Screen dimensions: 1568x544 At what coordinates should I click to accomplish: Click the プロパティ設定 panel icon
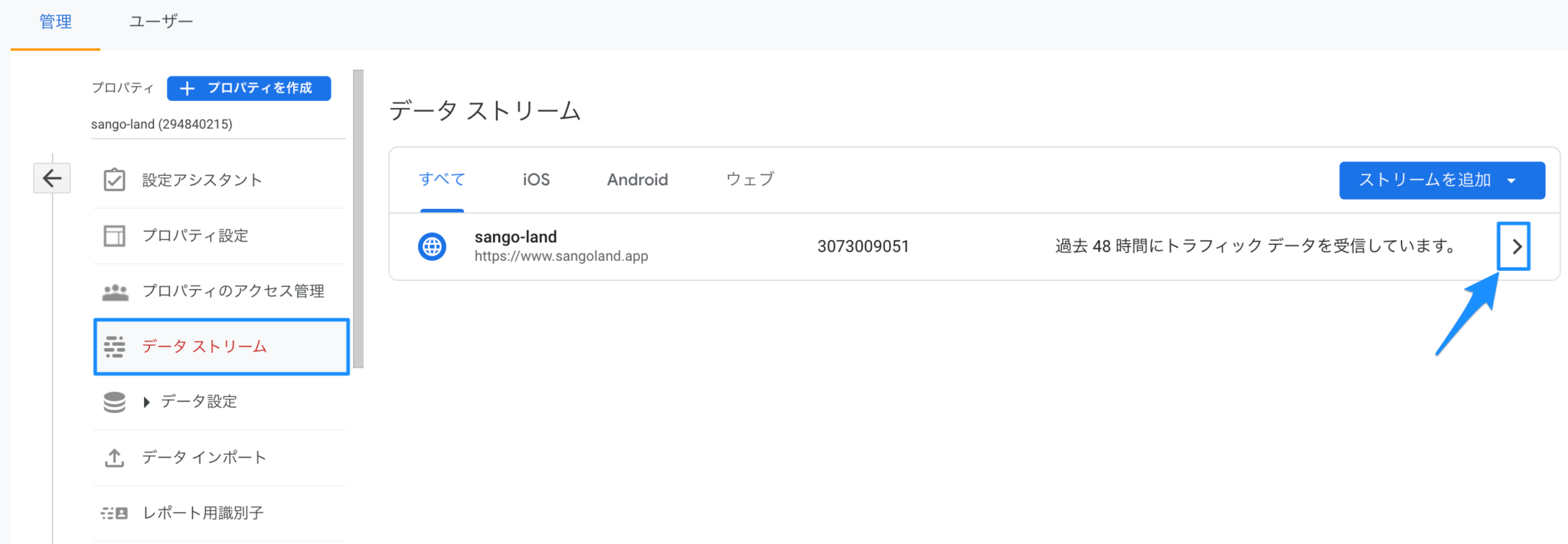[x=114, y=236]
